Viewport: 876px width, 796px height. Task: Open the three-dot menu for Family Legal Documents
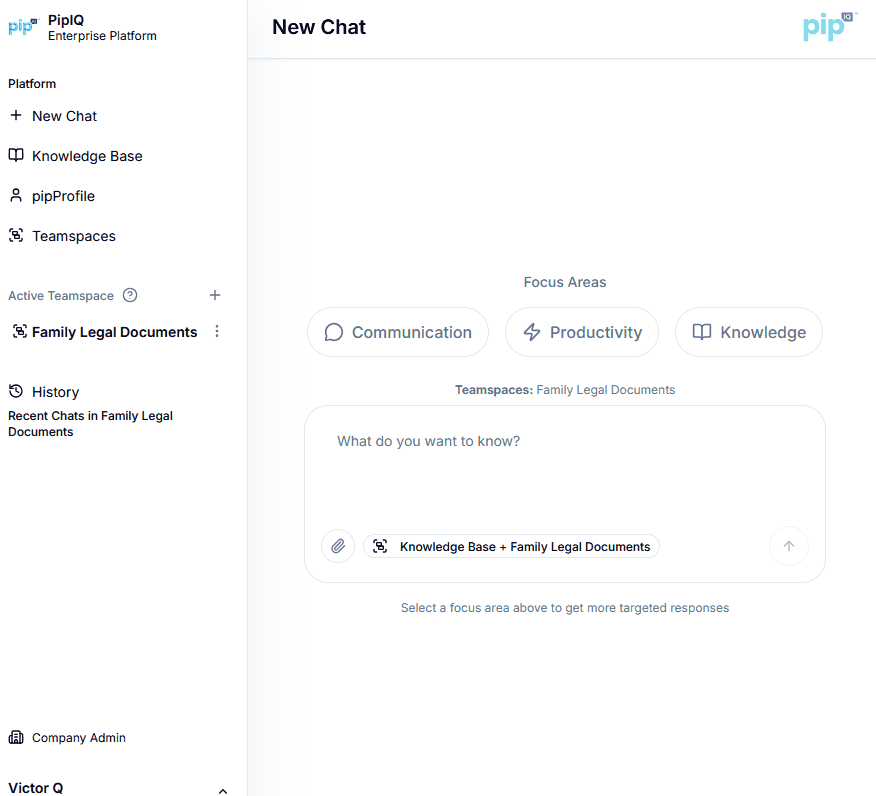217,331
